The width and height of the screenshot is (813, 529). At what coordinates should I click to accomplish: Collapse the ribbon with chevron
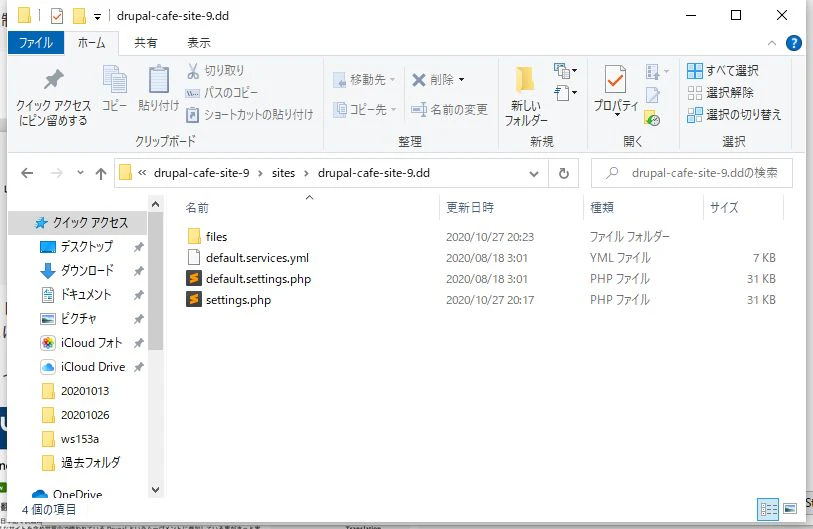pyautogui.click(x=772, y=43)
